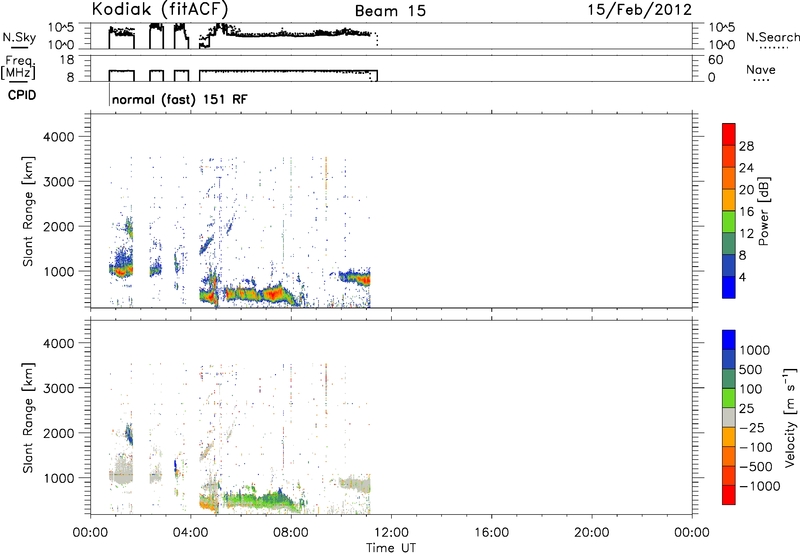Click the date 15/Feb/2012
The width and height of the screenshot is (800, 554).
tap(639, 10)
